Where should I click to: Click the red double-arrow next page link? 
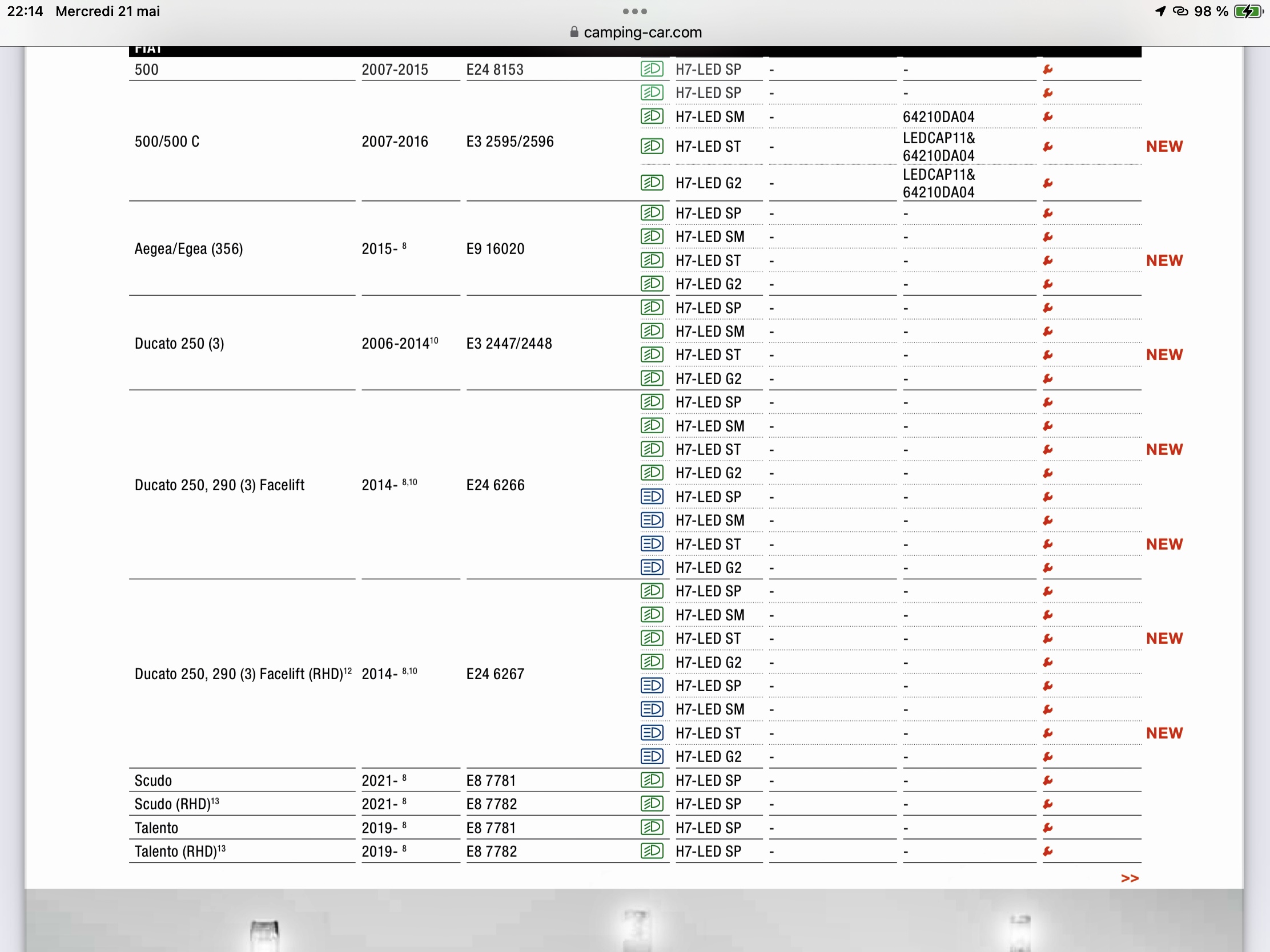(1130, 878)
